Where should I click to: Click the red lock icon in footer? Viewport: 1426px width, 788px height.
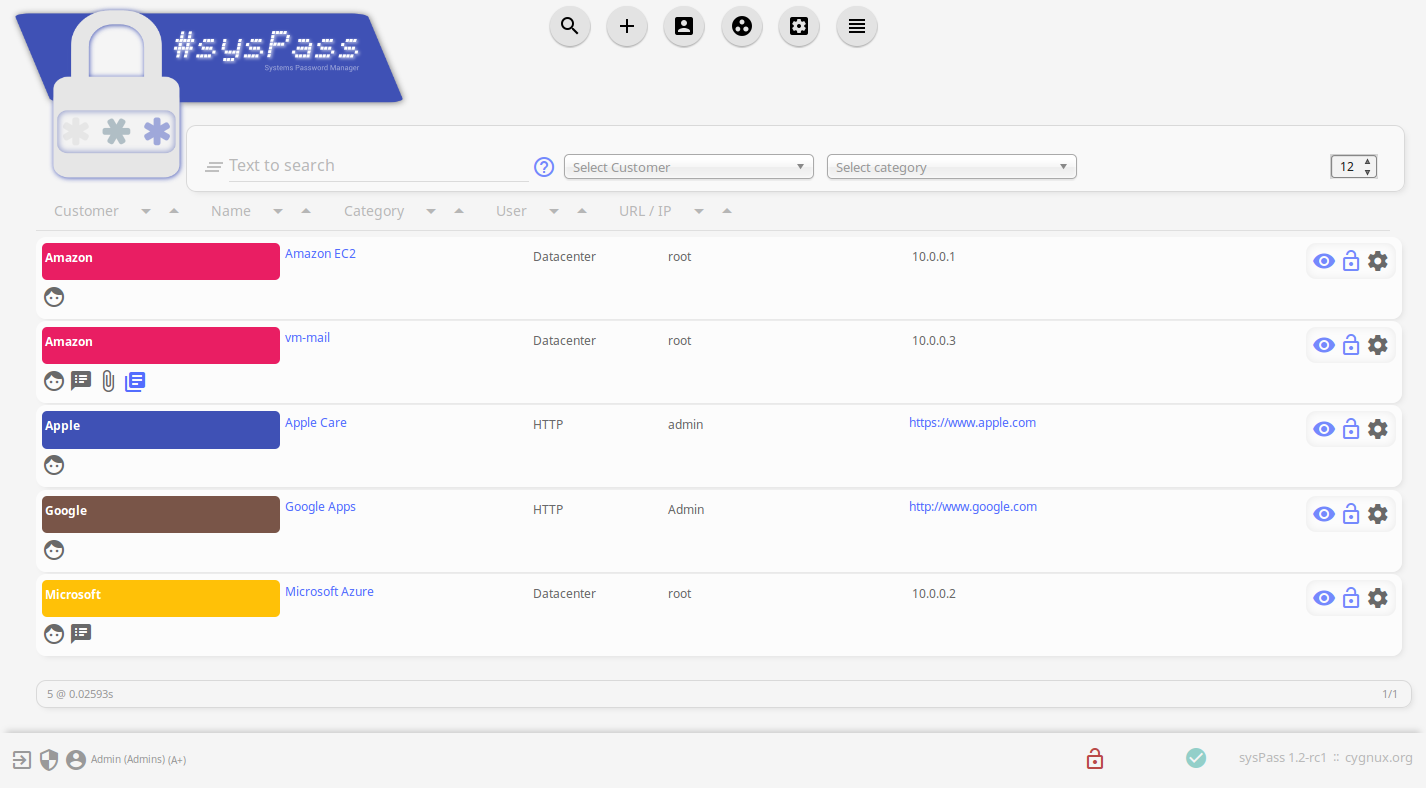[x=1095, y=759]
